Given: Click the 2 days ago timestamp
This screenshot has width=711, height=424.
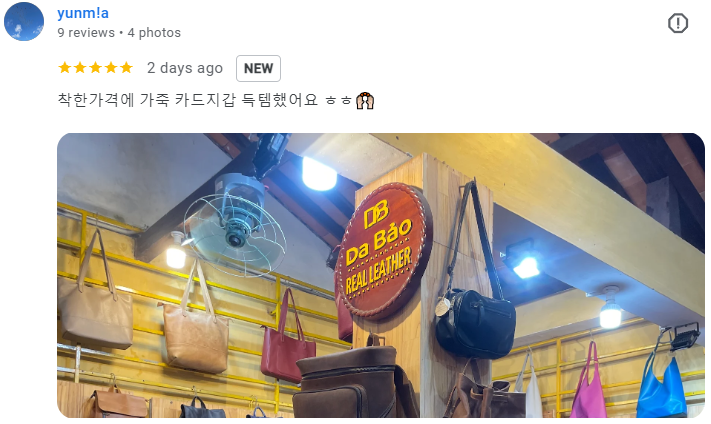Looking at the screenshot, I should (x=185, y=68).
